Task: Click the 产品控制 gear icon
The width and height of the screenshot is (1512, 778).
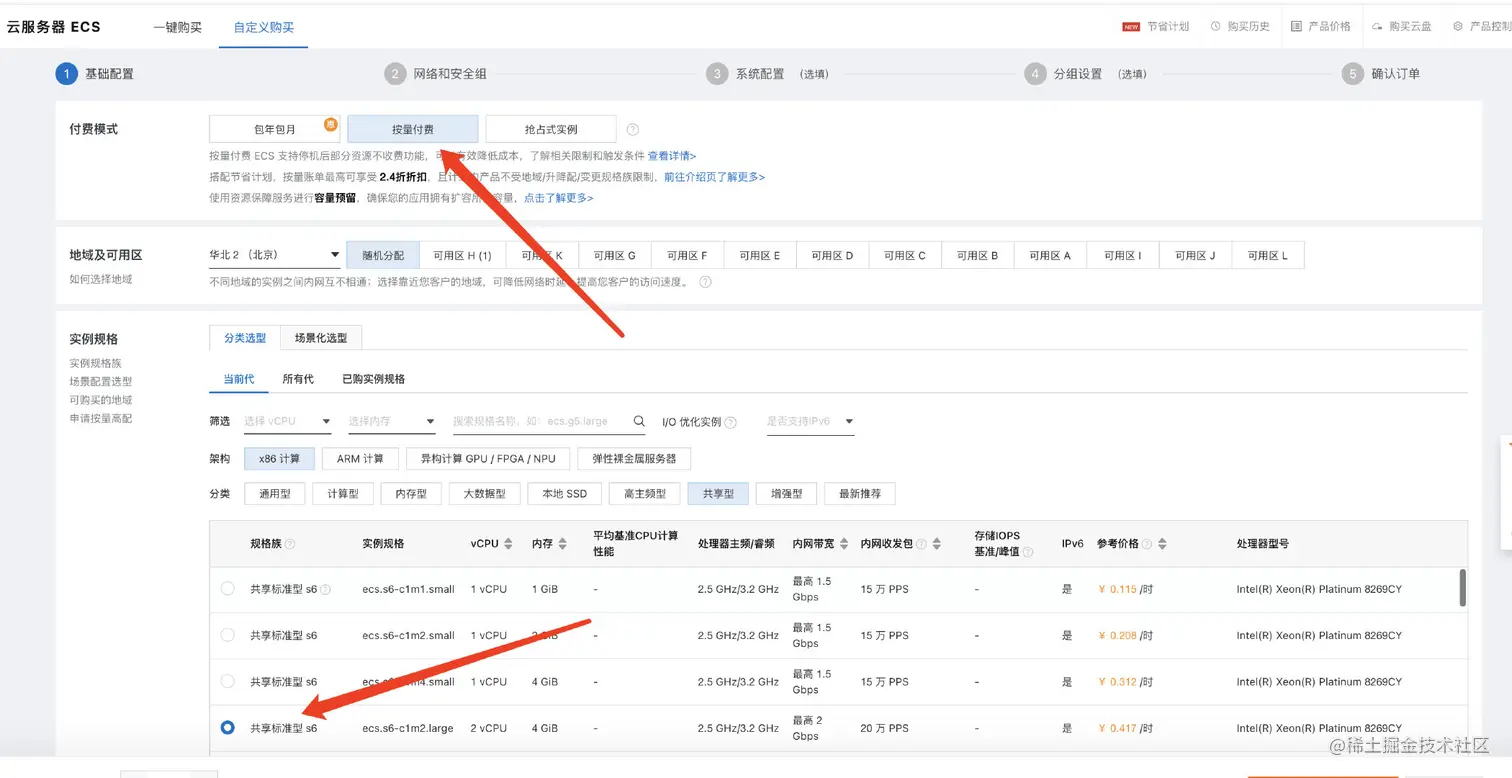Action: click(1458, 27)
